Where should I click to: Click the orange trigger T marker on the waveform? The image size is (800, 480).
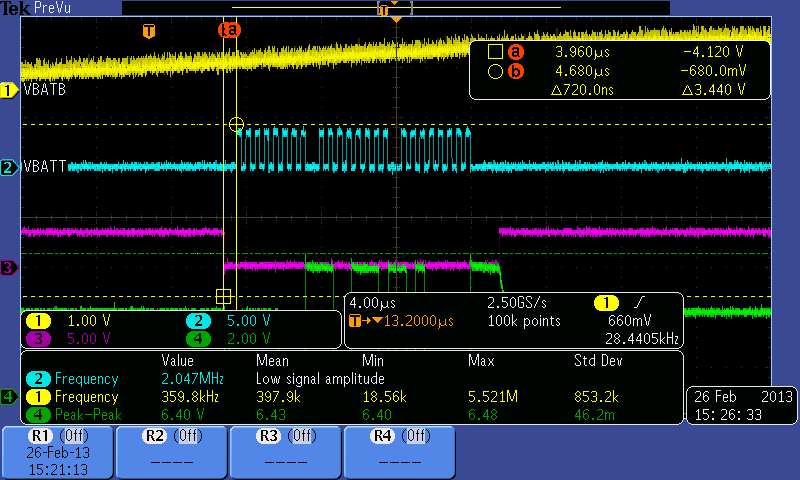coord(148,31)
